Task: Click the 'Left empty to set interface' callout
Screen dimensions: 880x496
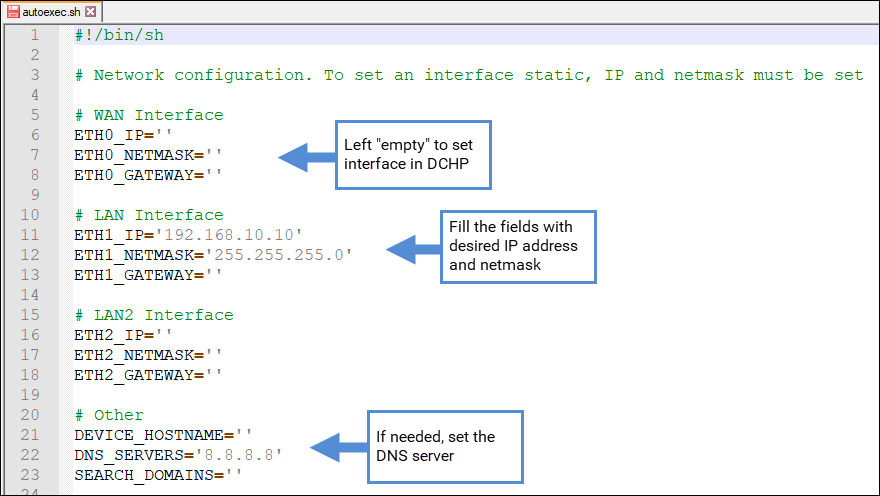Action: (x=413, y=155)
